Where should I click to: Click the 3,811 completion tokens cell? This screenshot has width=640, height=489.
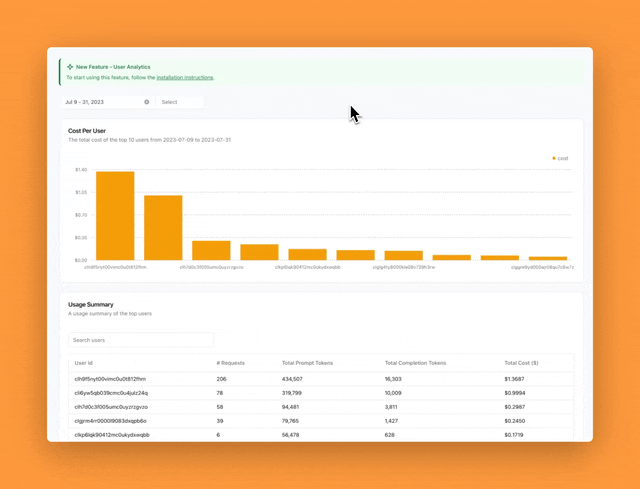point(391,407)
